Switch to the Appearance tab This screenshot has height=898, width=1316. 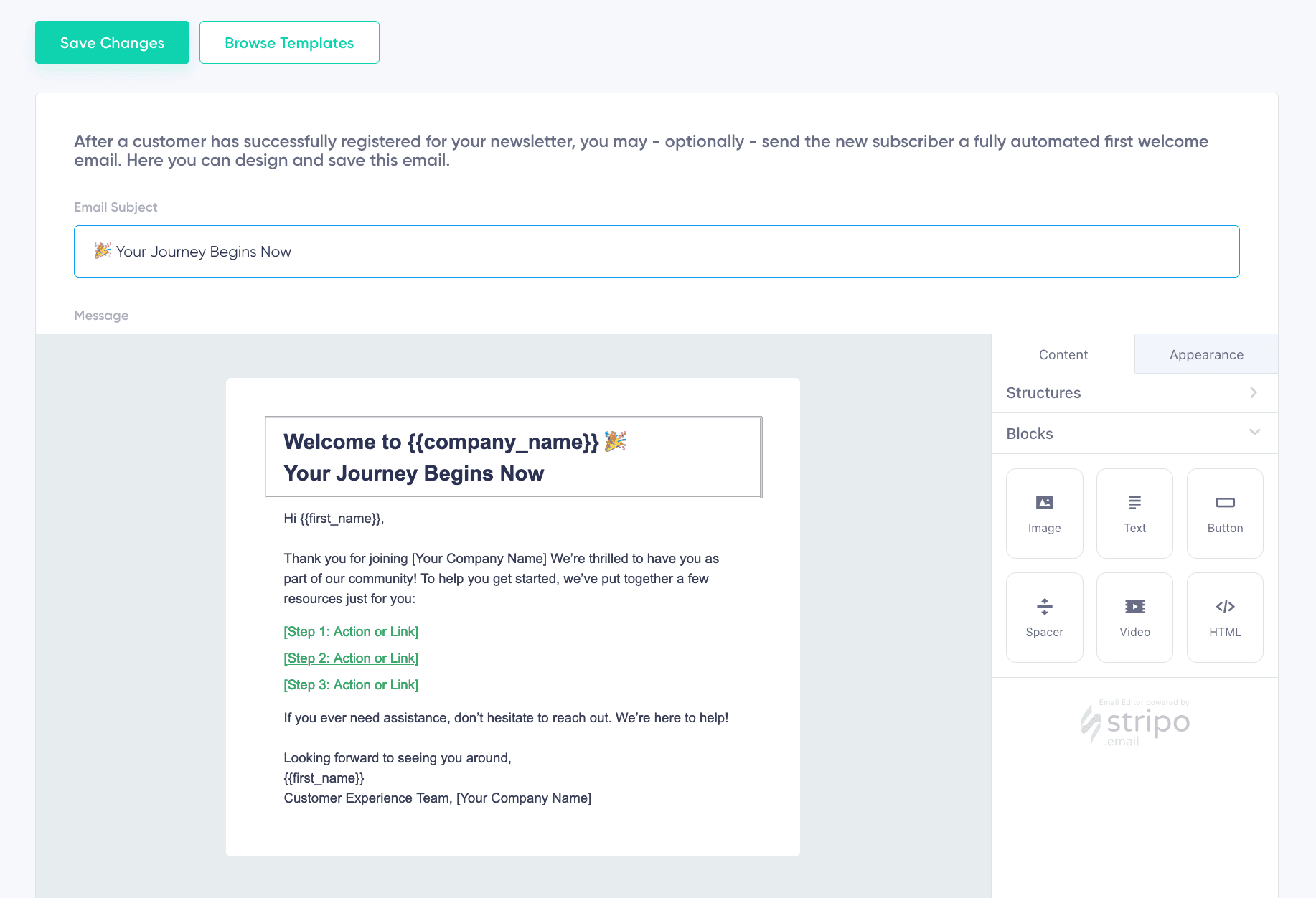click(x=1205, y=354)
